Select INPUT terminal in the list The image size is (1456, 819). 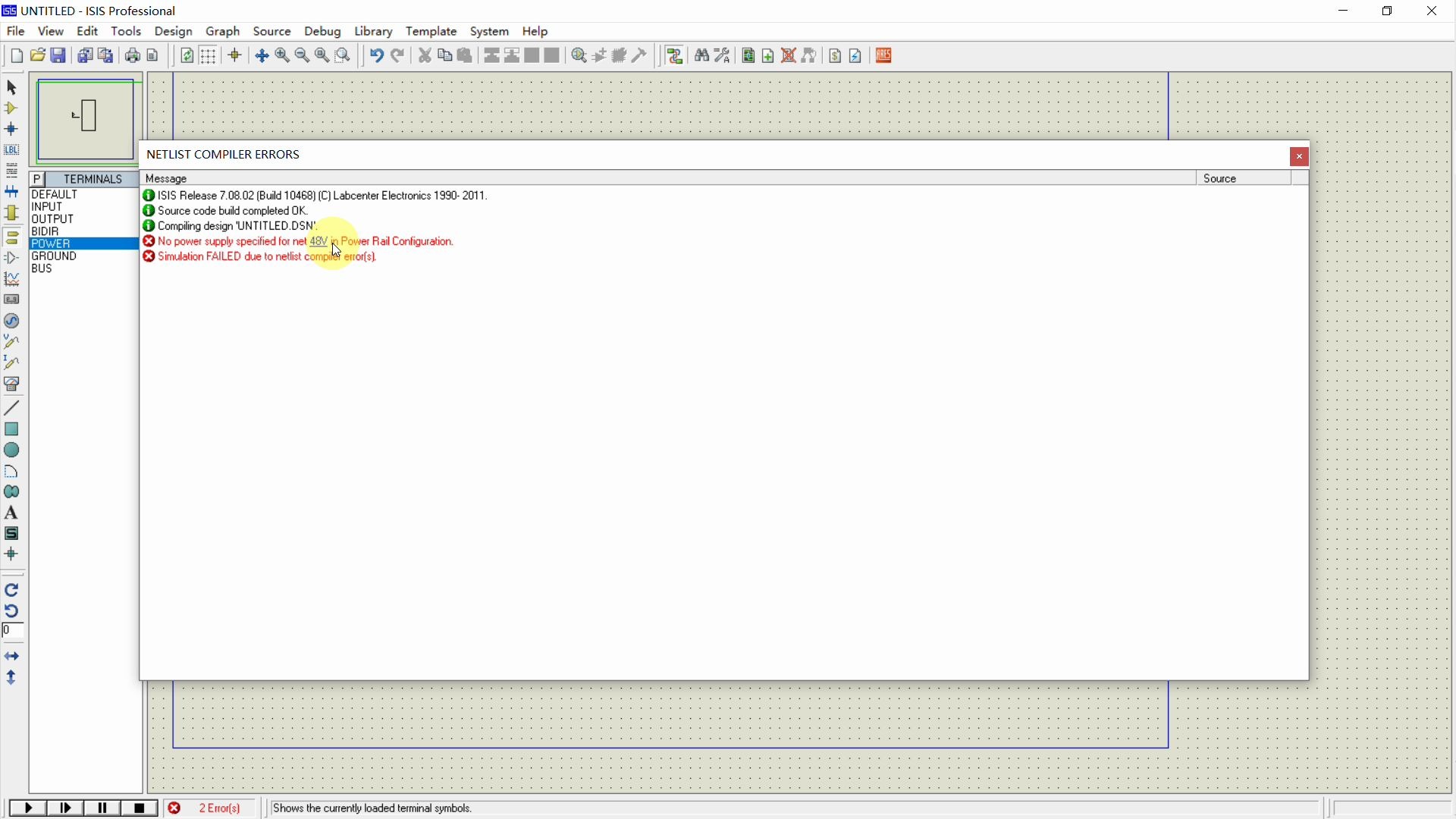coord(47,208)
